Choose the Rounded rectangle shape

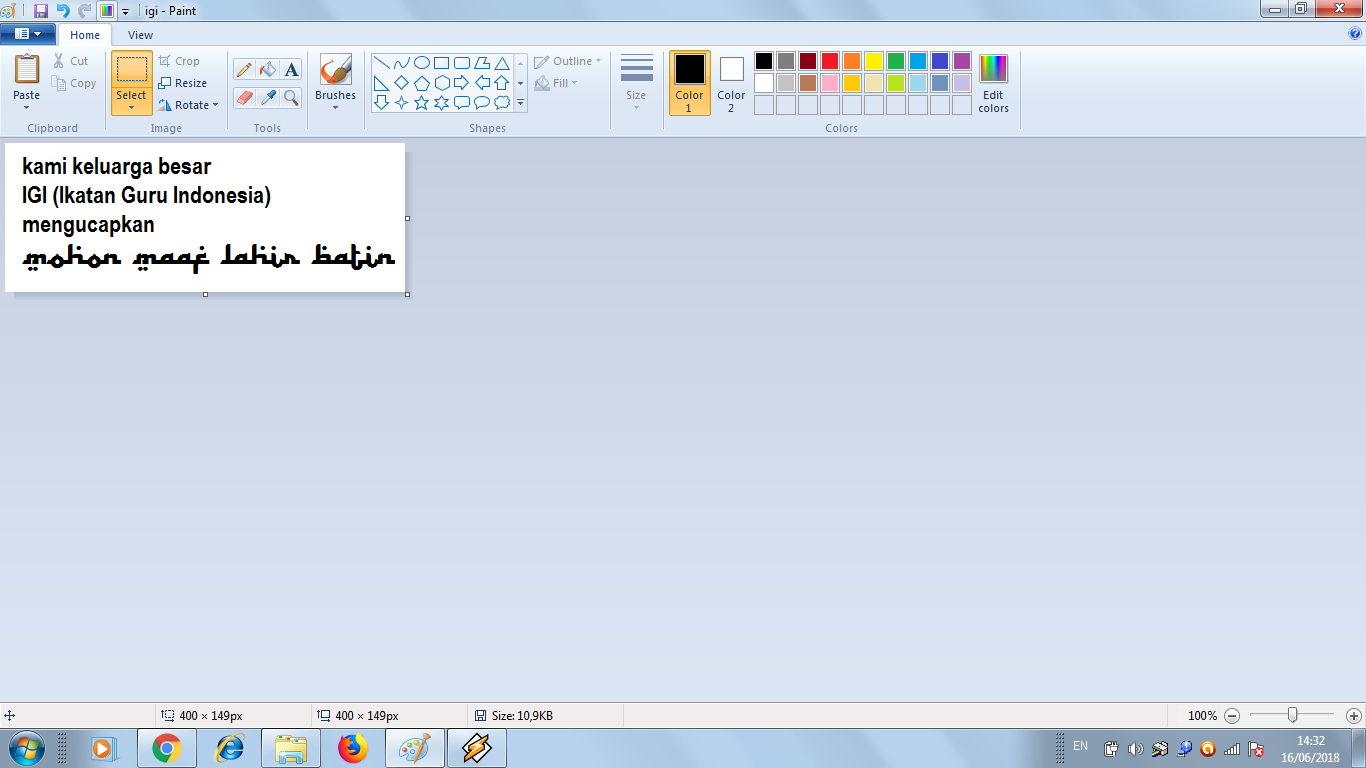click(461, 62)
